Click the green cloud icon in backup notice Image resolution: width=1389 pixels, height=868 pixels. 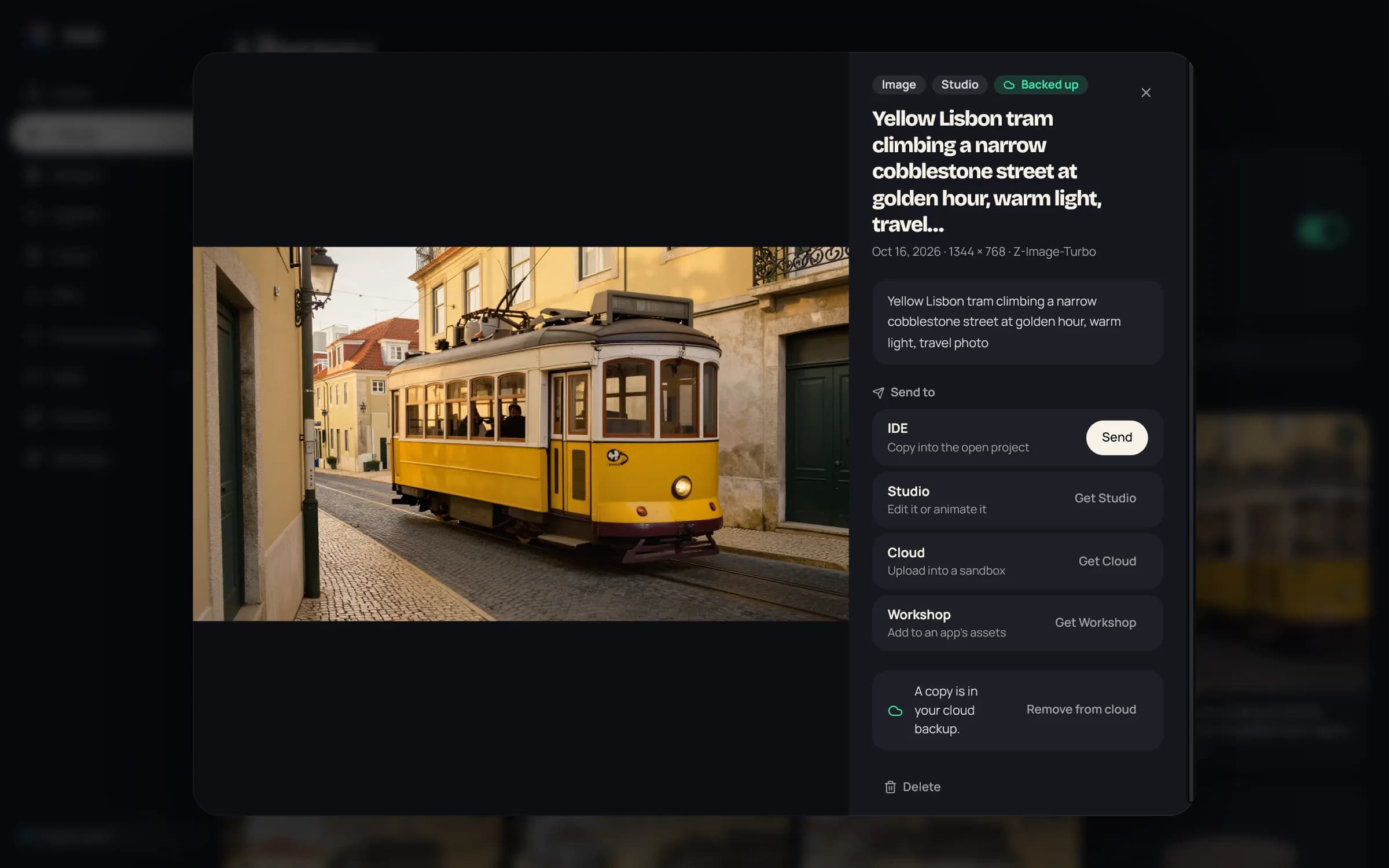pos(895,711)
